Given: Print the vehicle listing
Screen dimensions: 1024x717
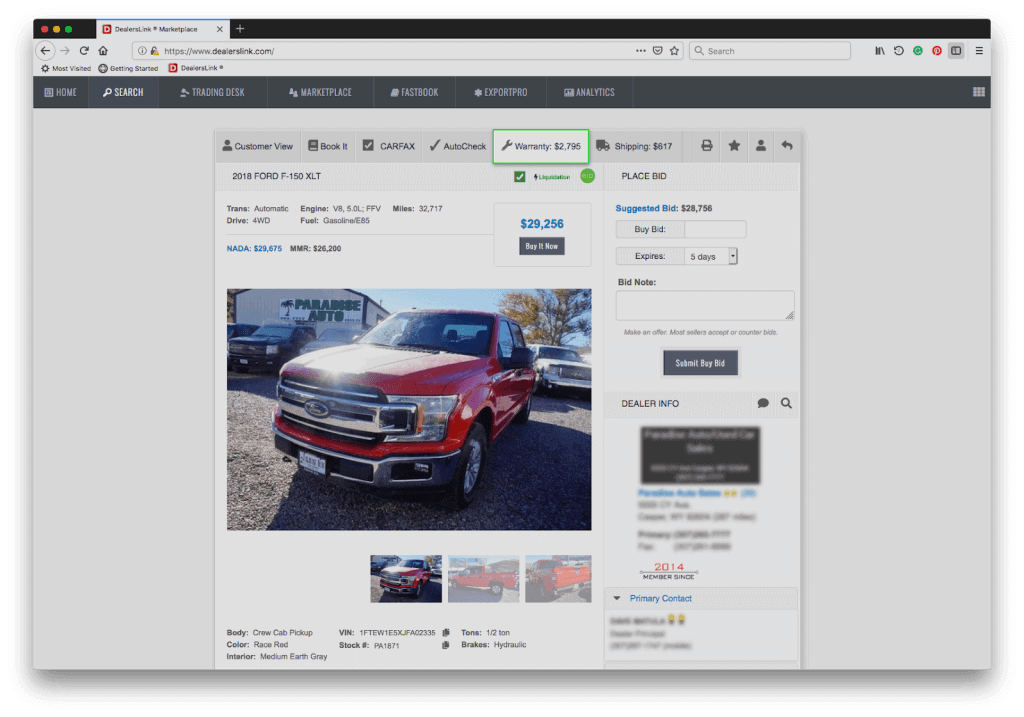Looking at the screenshot, I should coord(707,146).
